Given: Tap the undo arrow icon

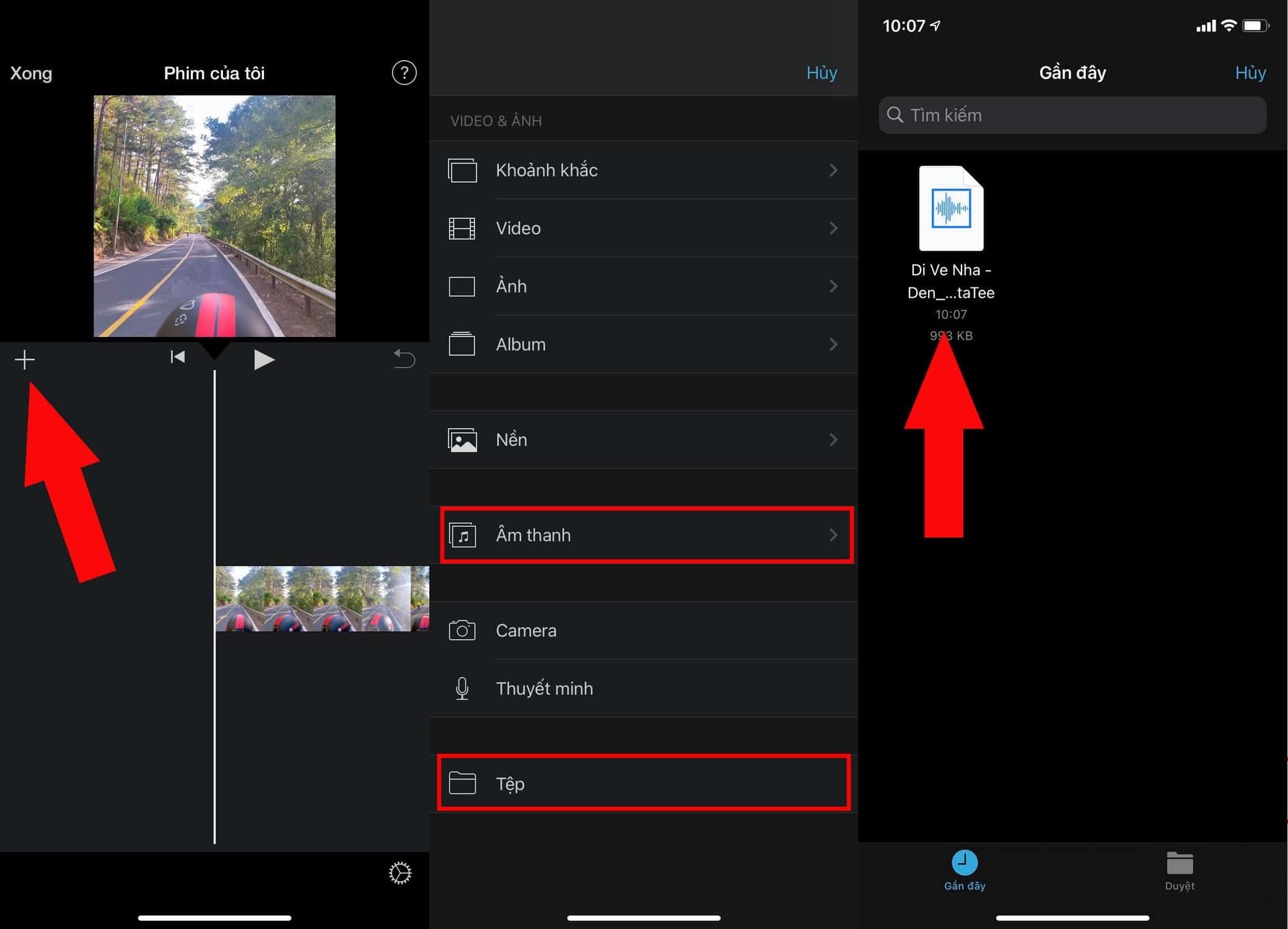Looking at the screenshot, I should [404, 359].
